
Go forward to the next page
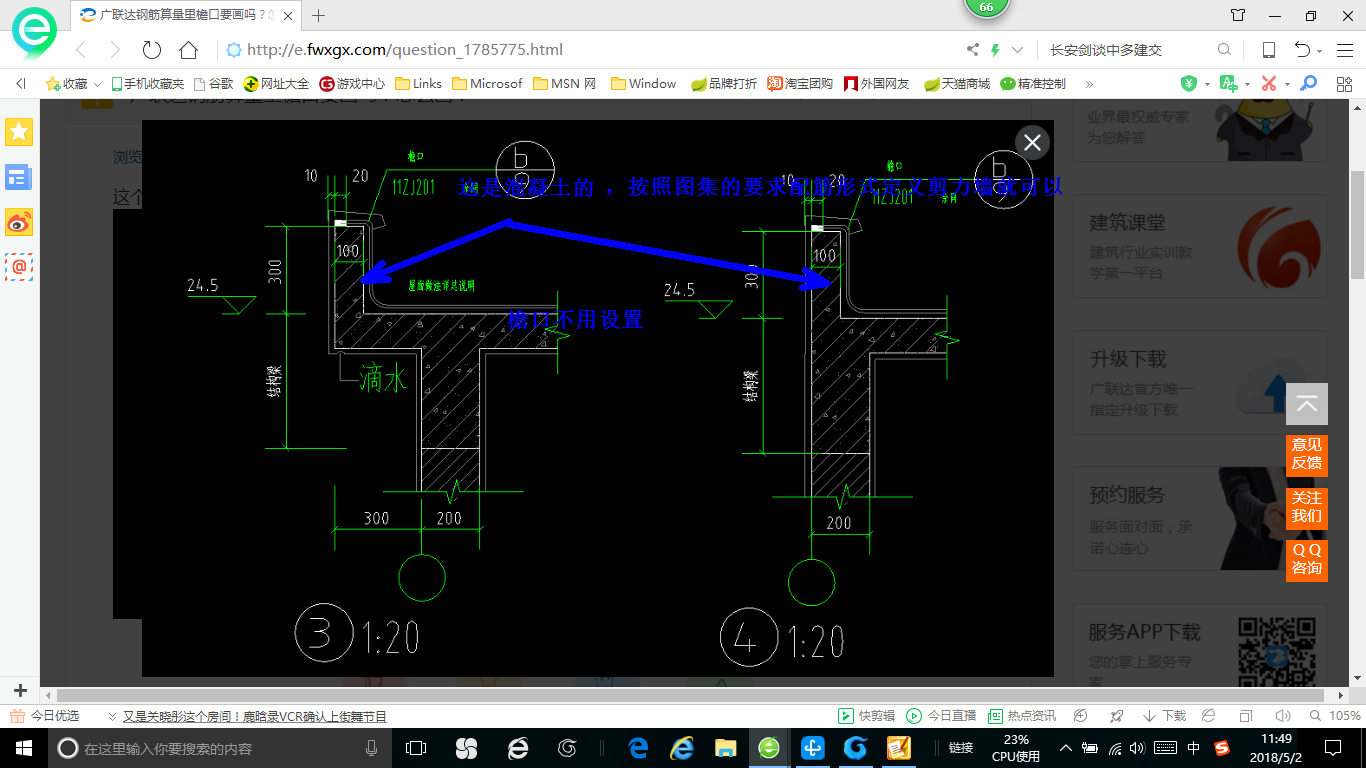pyautogui.click(x=115, y=50)
